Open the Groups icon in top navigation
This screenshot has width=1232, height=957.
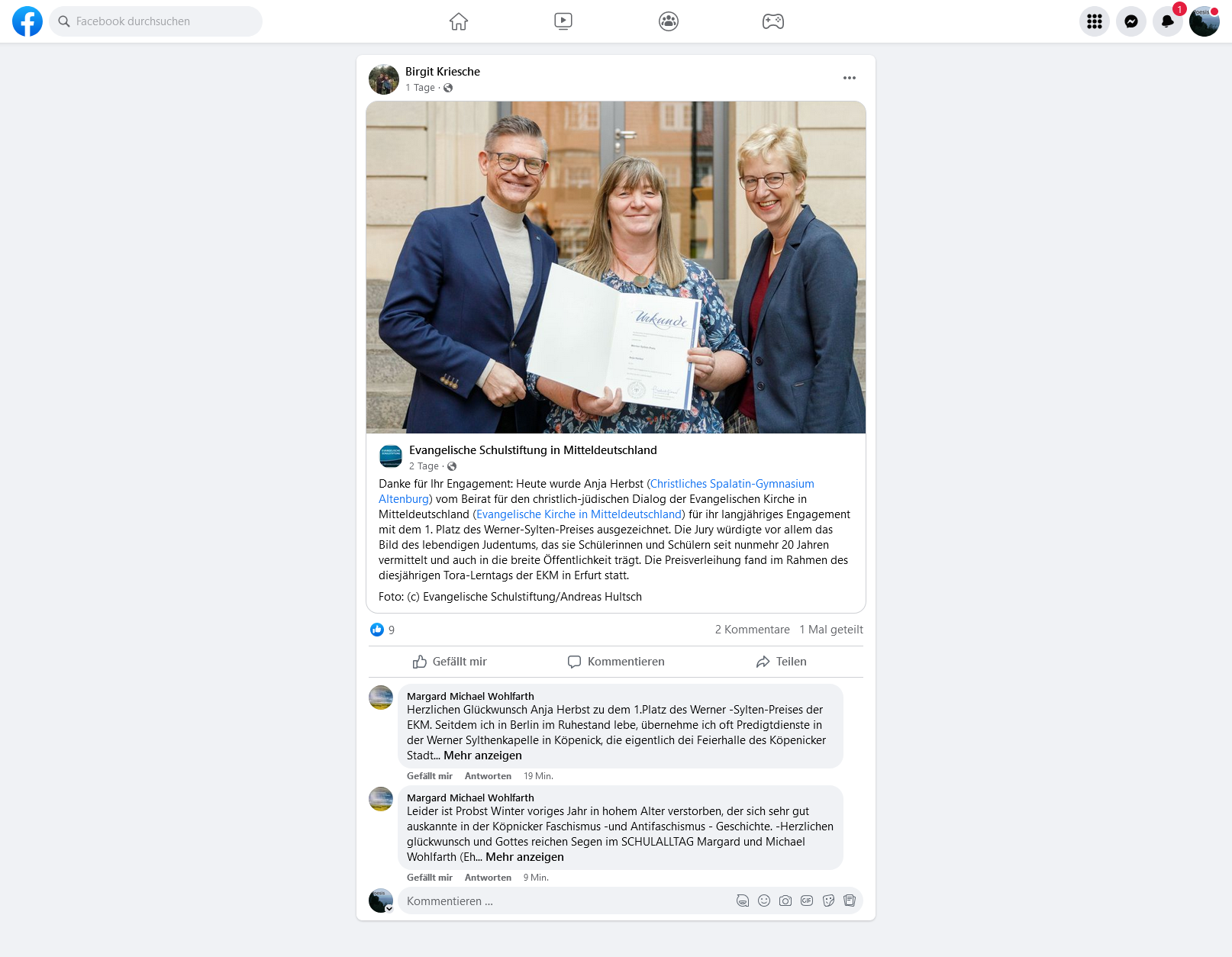tap(669, 21)
